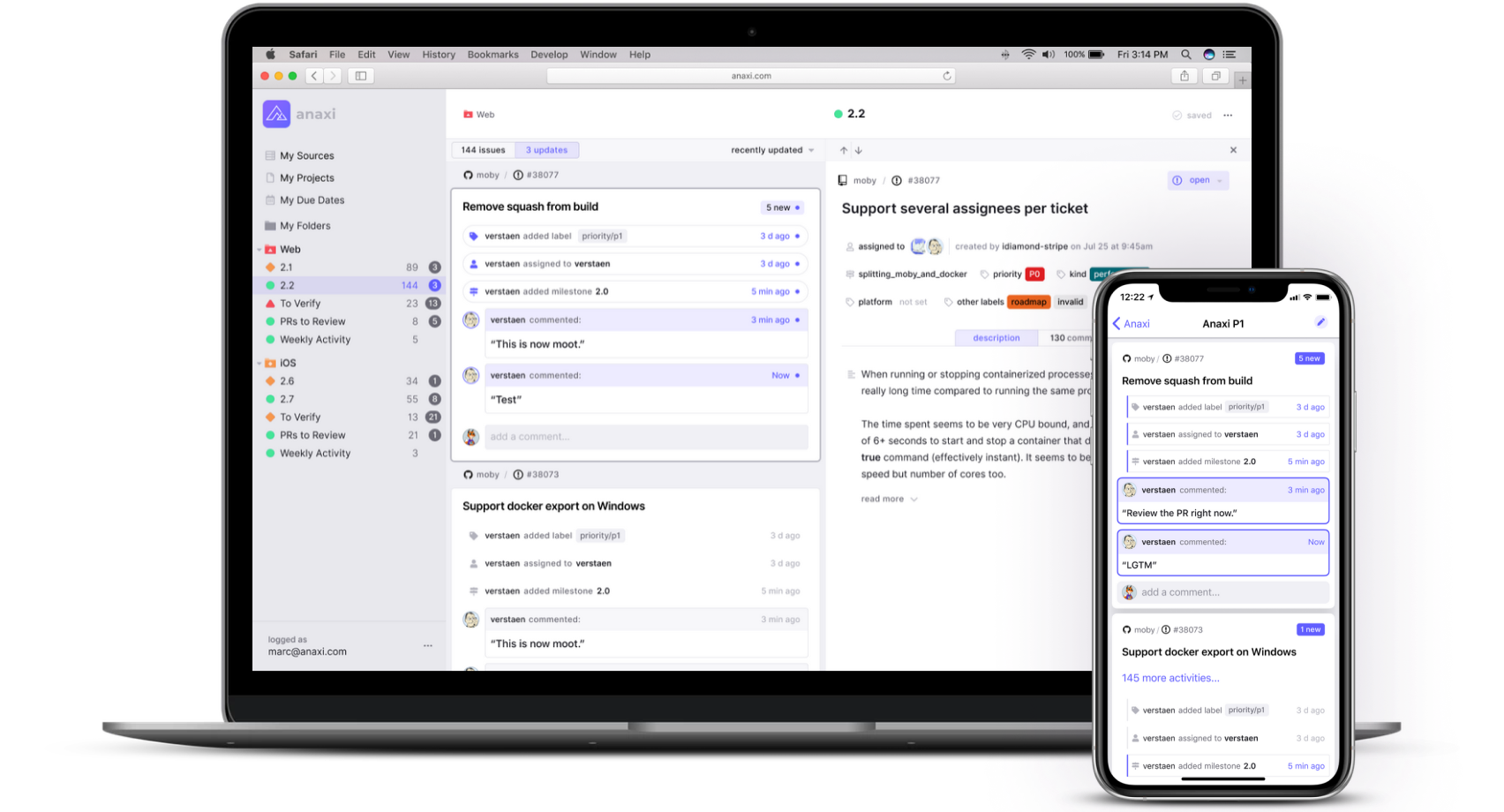The width and height of the screenshot is (1504, 812).
Task: Click the Wi-Fi icon in the menu bar
Action: click(x=1028, y=55)
